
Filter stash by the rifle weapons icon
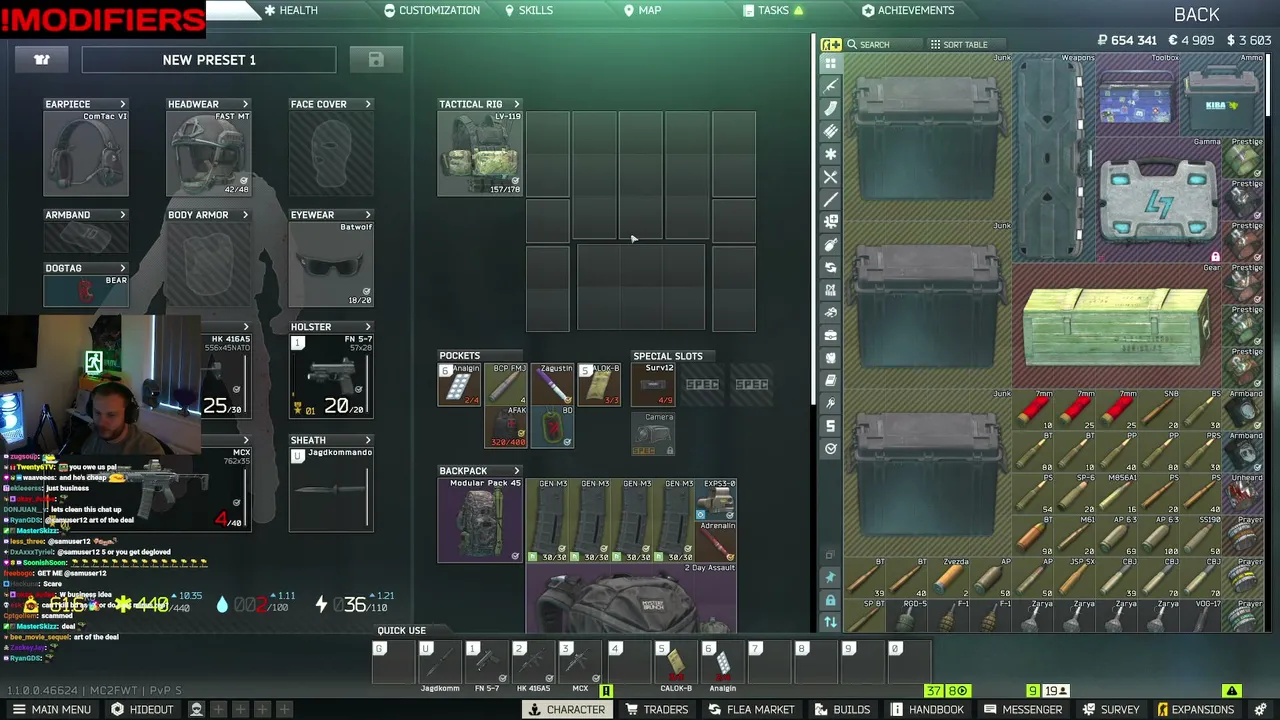[x=830, y=85]
